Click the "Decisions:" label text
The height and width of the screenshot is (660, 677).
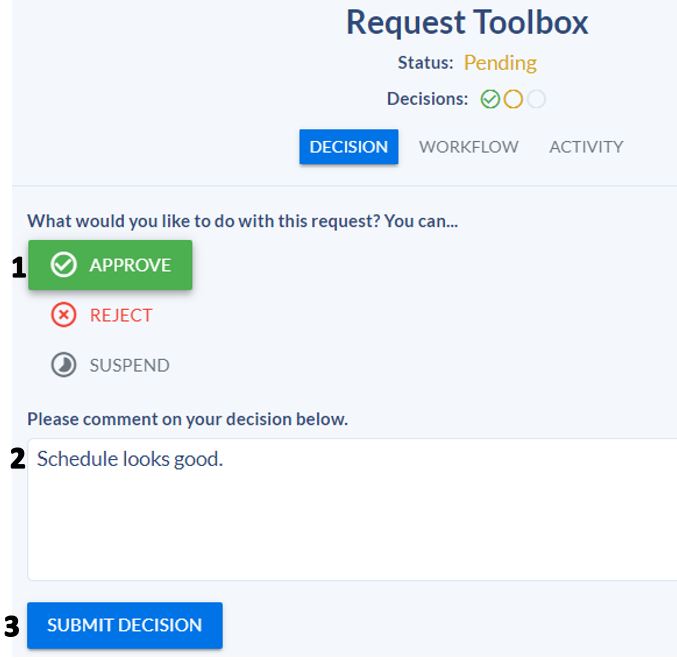pyautogui.click(x=429, y=99)
